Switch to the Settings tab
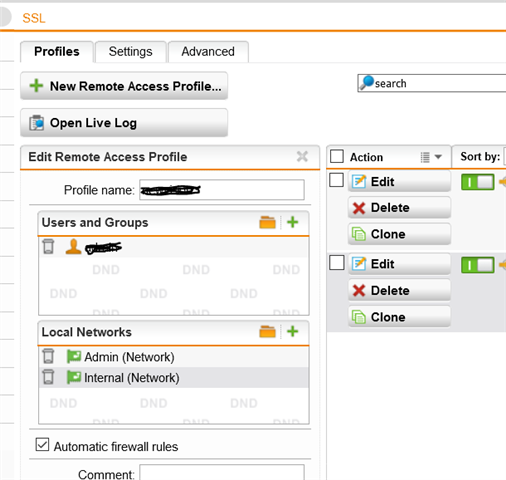This screenshot has height=480, width=506. point(130,52)
